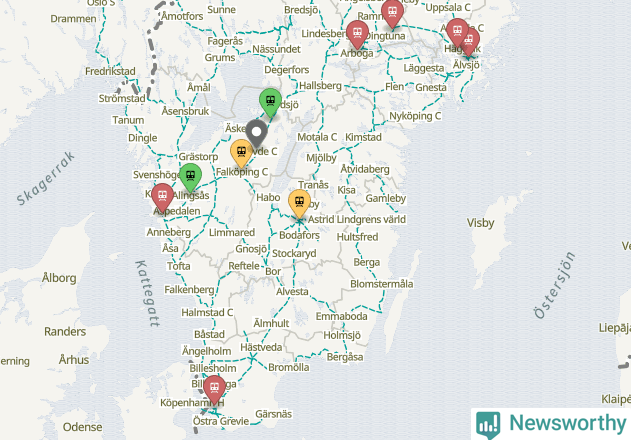Click the red train marker above Älvsjö
631x440 pixels.
469,41
